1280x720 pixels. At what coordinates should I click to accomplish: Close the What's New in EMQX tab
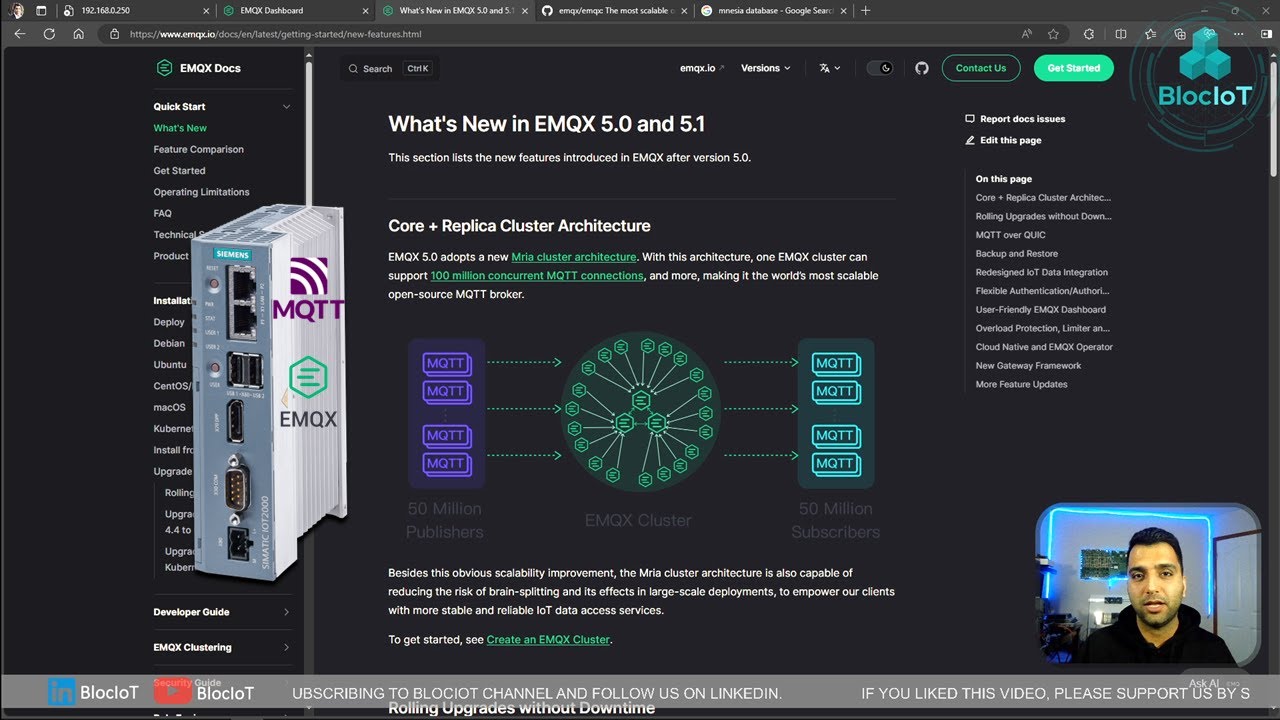tap(524, 10)
